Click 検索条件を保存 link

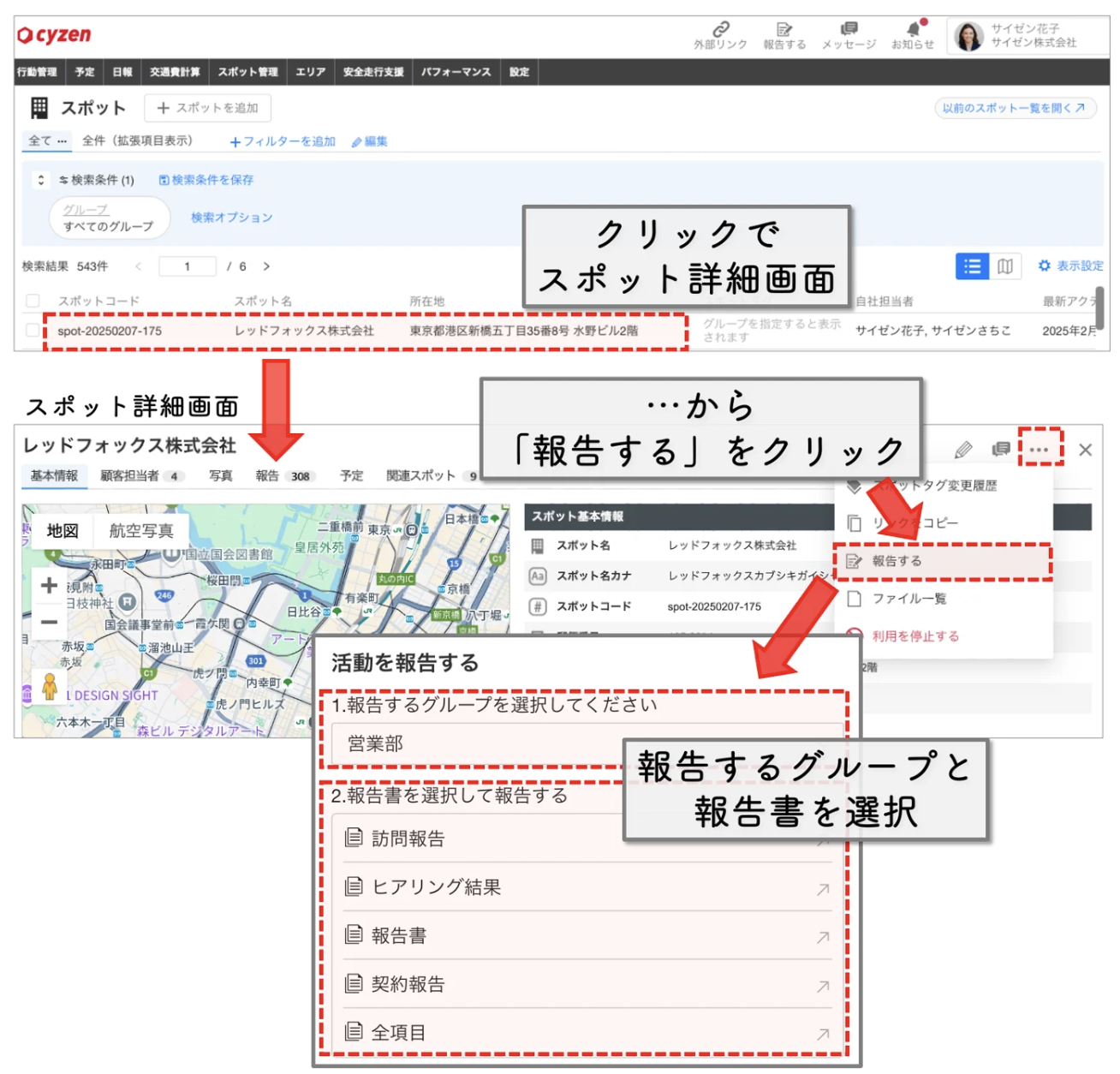coord(206,180)
